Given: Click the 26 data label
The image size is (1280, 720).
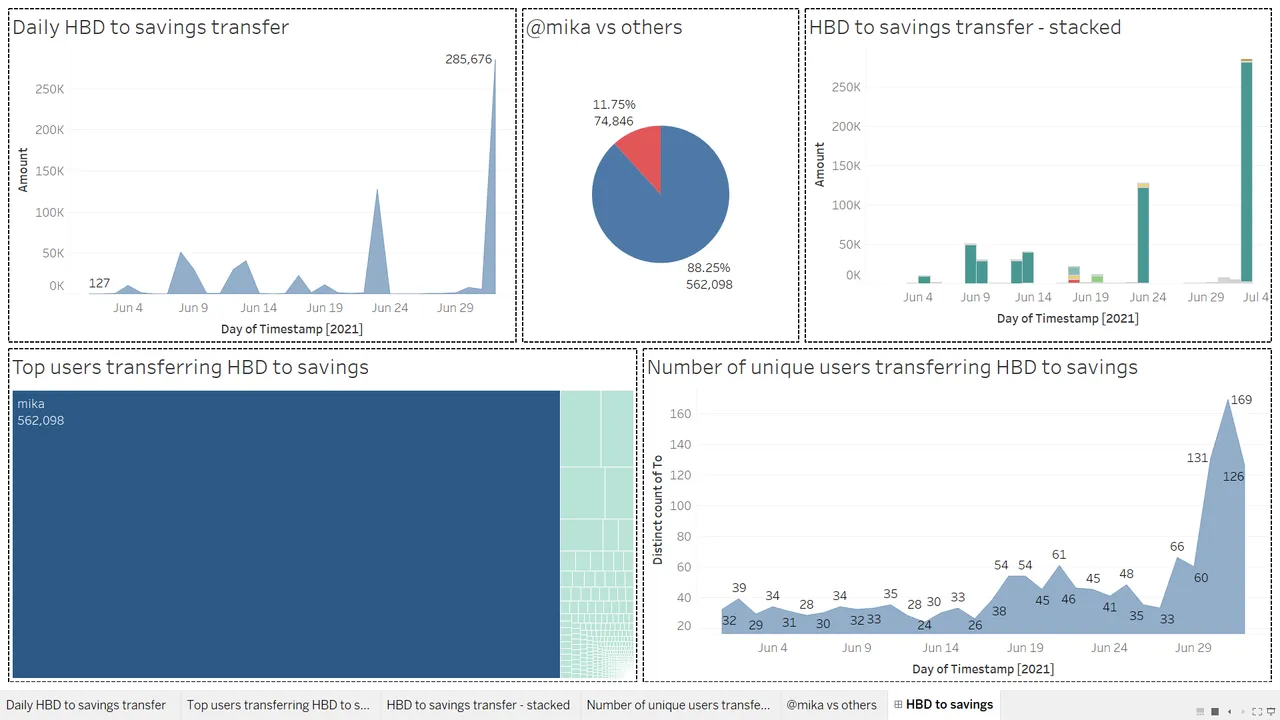Looking at the screenshot, I should [x=975, y=625].
